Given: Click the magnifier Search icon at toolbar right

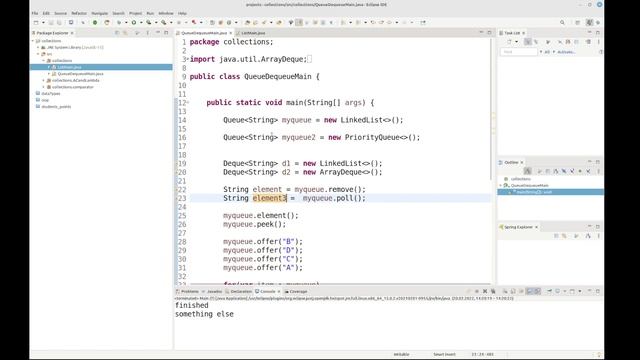Looking at the screenshot, I should point(562,22).
